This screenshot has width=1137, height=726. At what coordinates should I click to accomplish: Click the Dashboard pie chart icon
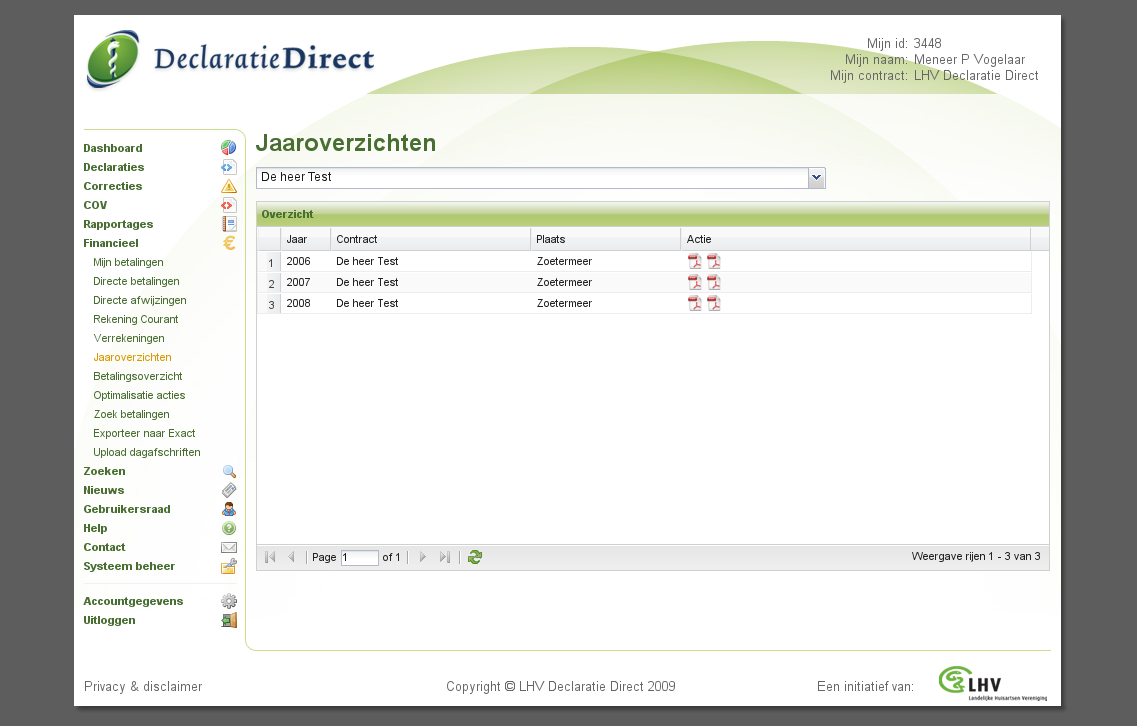(x=228, y=148)
